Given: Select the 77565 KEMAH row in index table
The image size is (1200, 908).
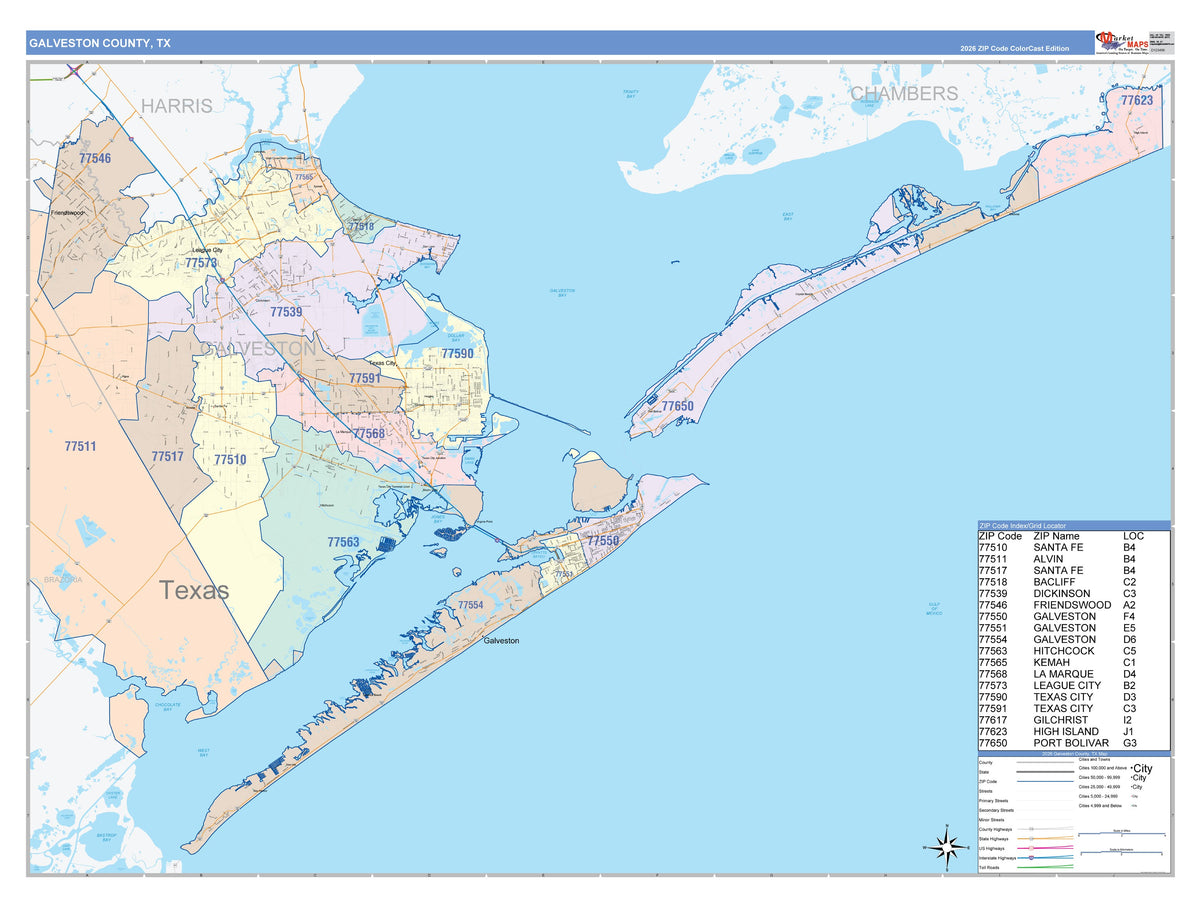Looking at the screenshot, I should tap(1073, 662).
